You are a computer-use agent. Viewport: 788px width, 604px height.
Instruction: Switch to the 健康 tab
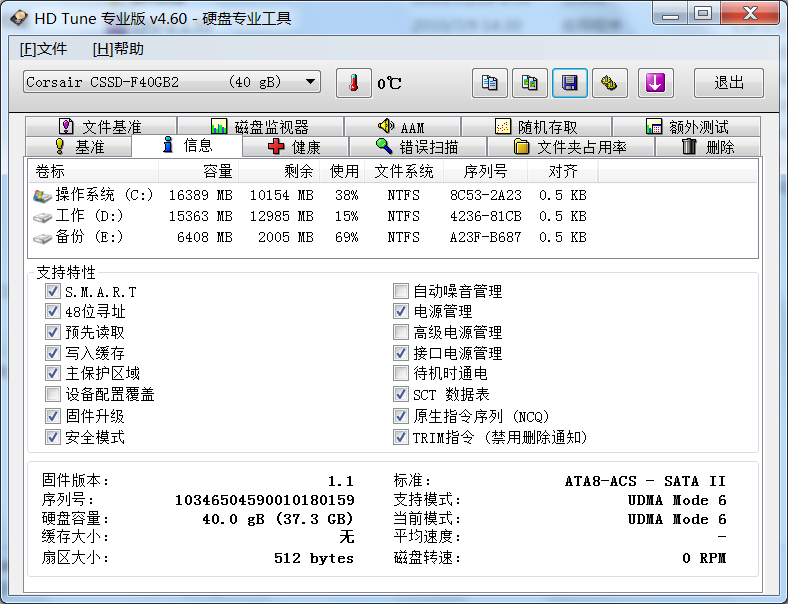click(x=295, y=147)
